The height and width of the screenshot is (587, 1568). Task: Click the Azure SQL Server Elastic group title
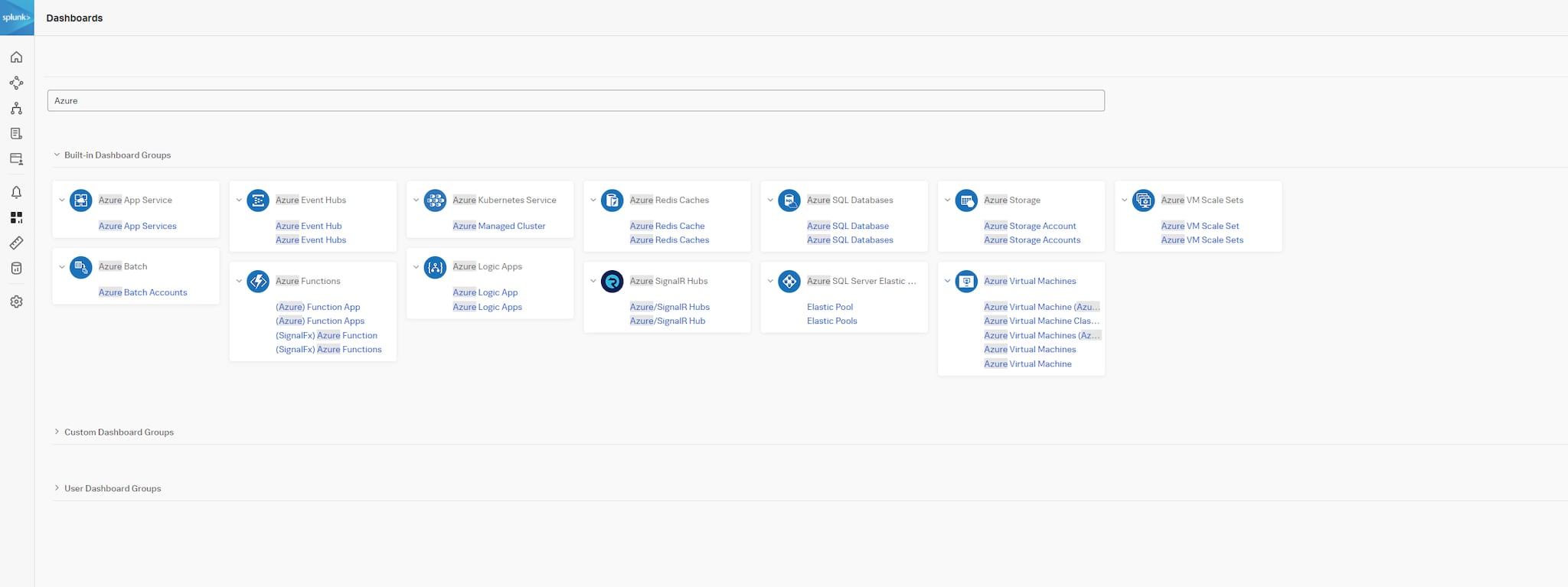[861, 281]
